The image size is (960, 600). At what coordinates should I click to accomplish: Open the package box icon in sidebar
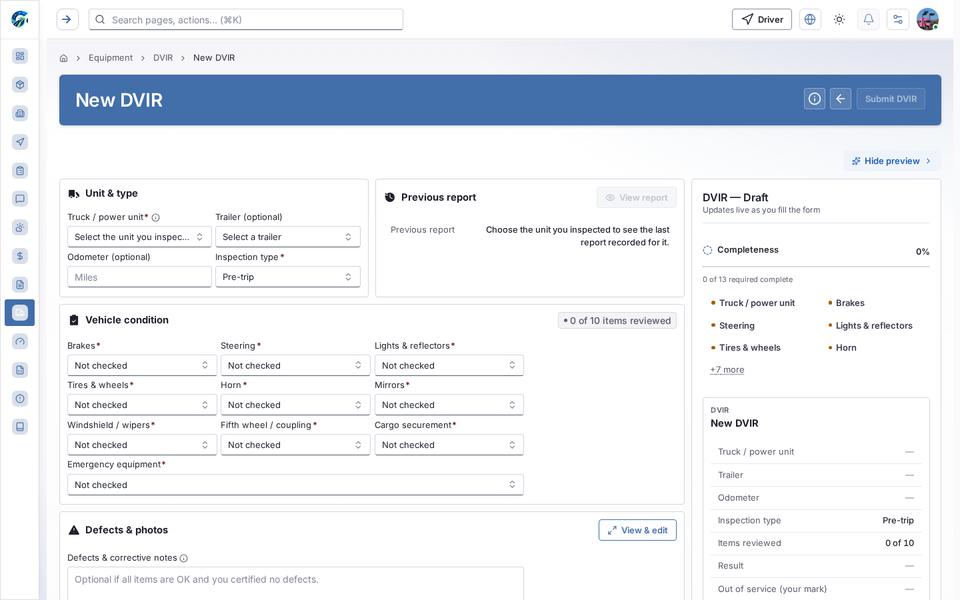[20, 84]
